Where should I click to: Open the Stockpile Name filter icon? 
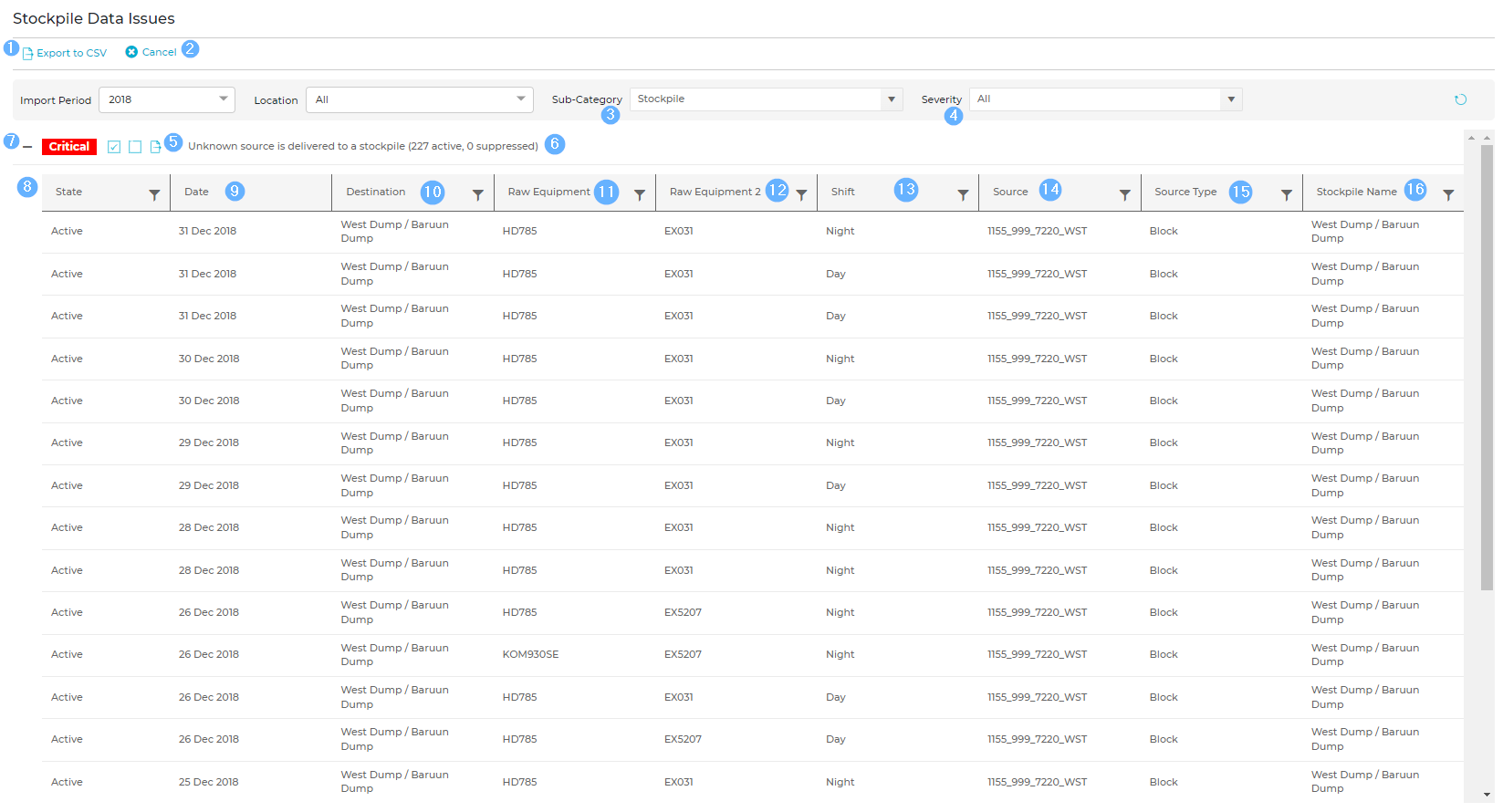pos(1448,194)
